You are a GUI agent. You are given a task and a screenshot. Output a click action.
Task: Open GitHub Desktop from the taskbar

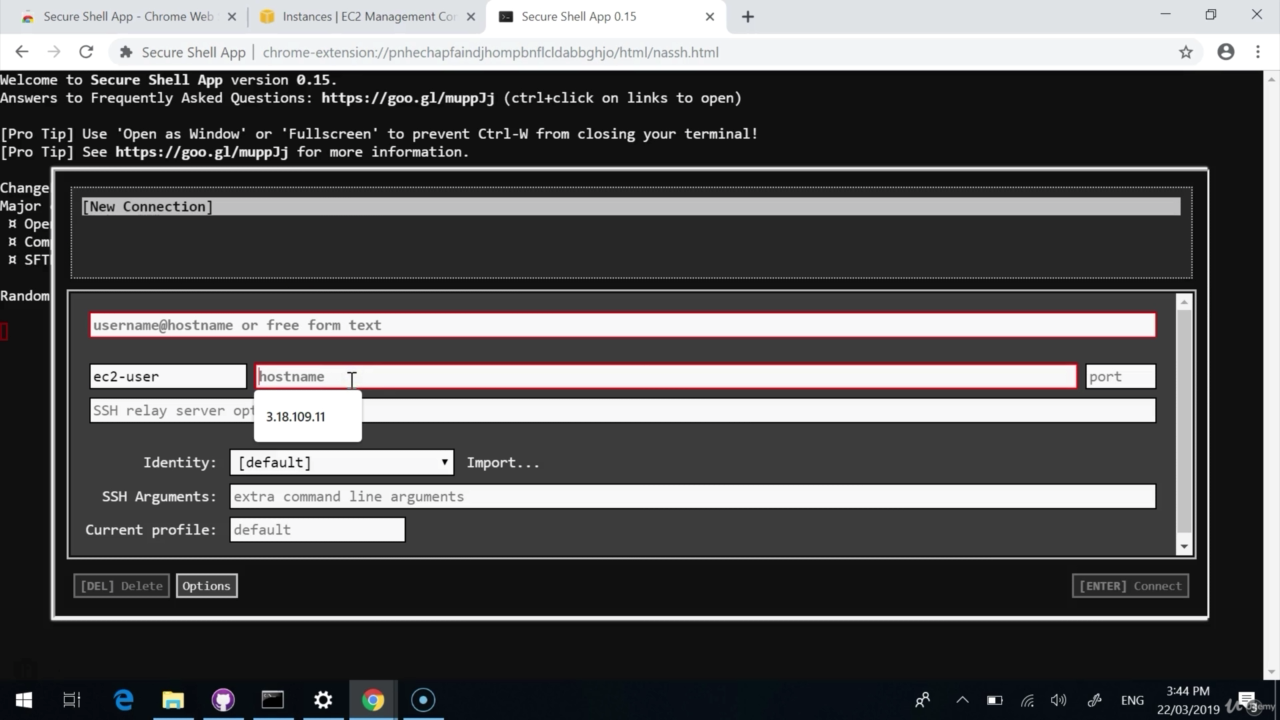pos(223,700)
